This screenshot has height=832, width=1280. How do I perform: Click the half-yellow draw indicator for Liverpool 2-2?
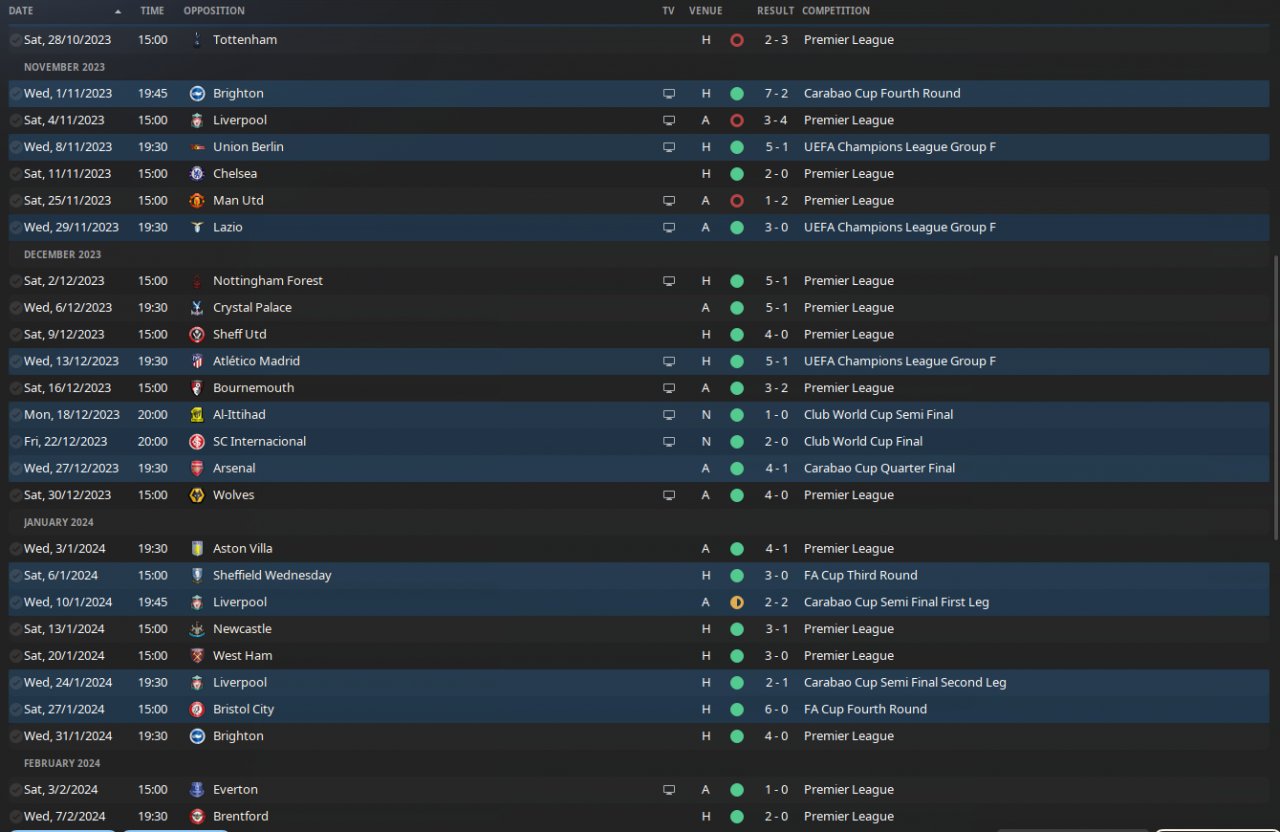737,602
